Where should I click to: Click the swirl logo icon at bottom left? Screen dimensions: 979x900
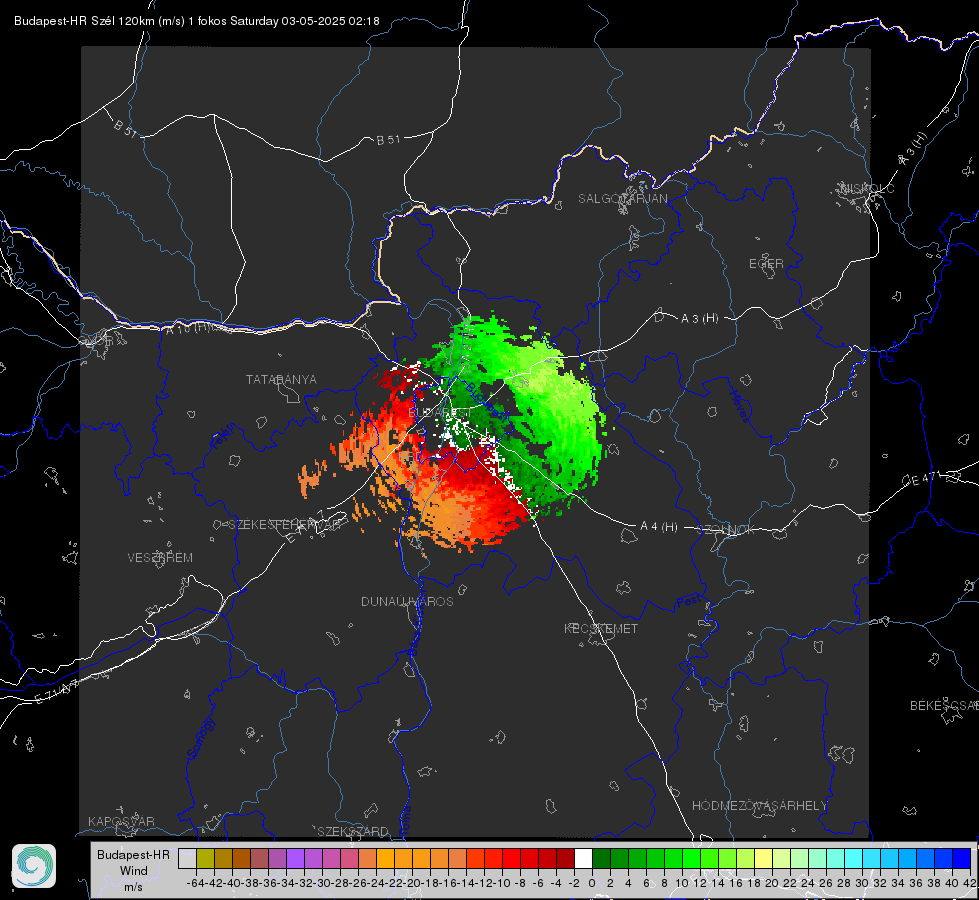[34, 866]
